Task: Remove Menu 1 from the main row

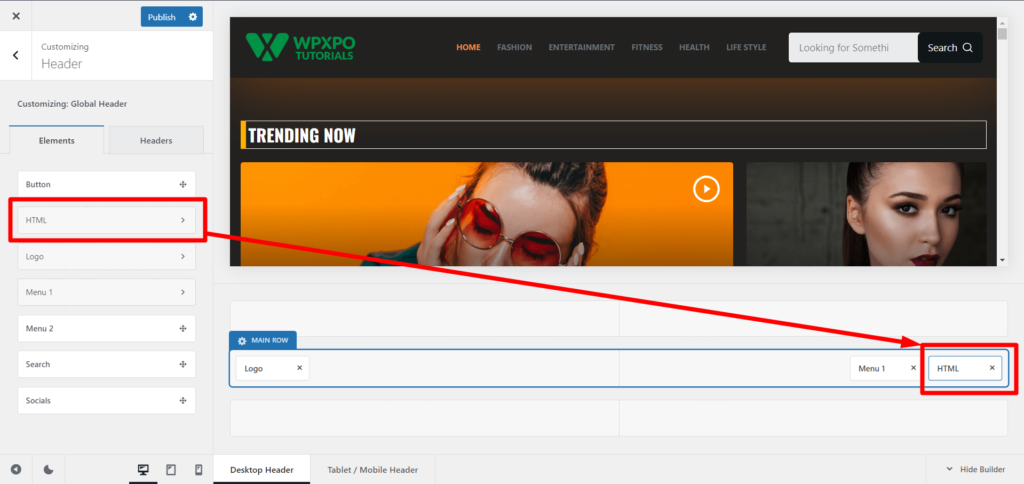Action: pos(914,368)
